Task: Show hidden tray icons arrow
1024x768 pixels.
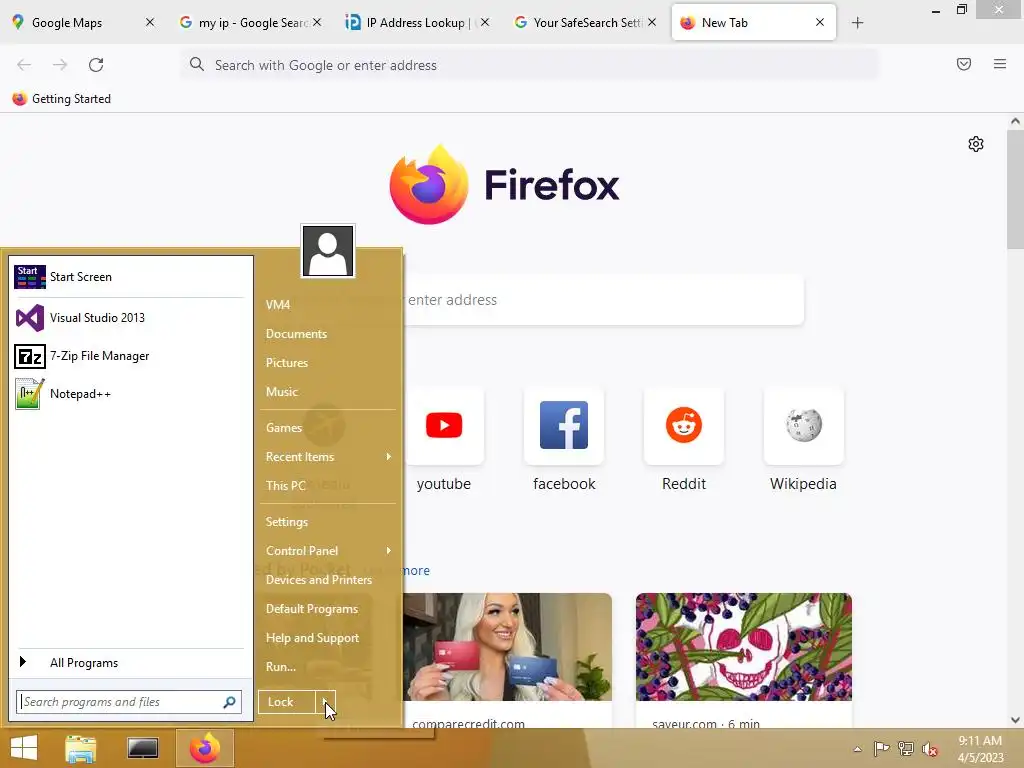Action: pyautogui.click(x=857, y=749)
